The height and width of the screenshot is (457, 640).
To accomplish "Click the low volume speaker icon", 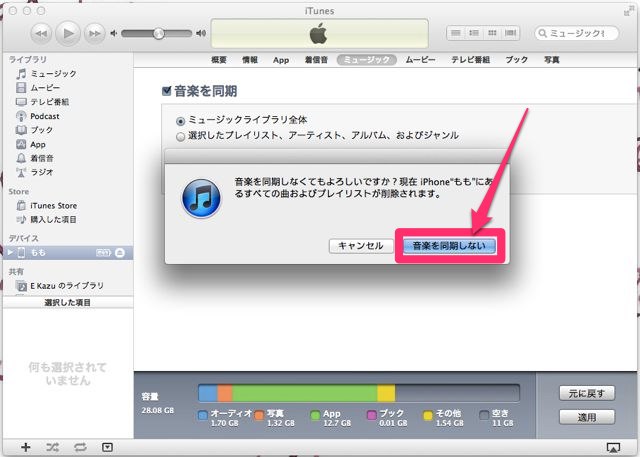I will coord(114,33).
